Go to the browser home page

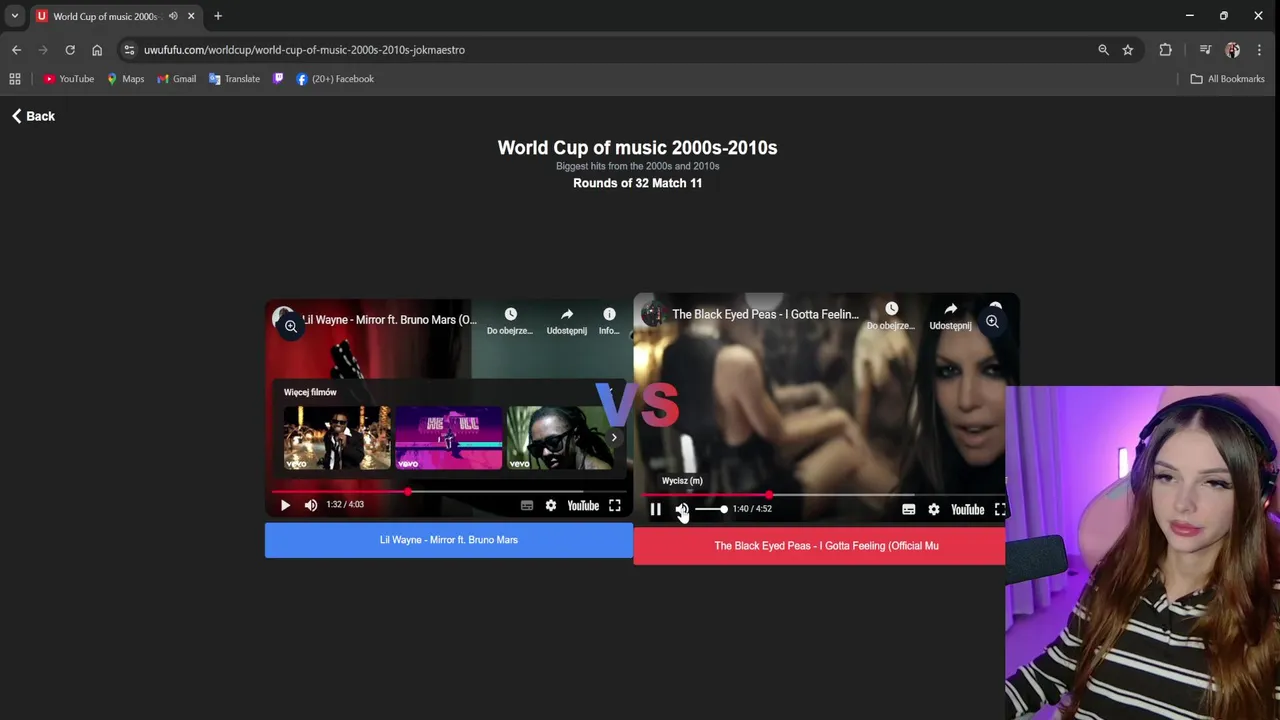[97, 50]
